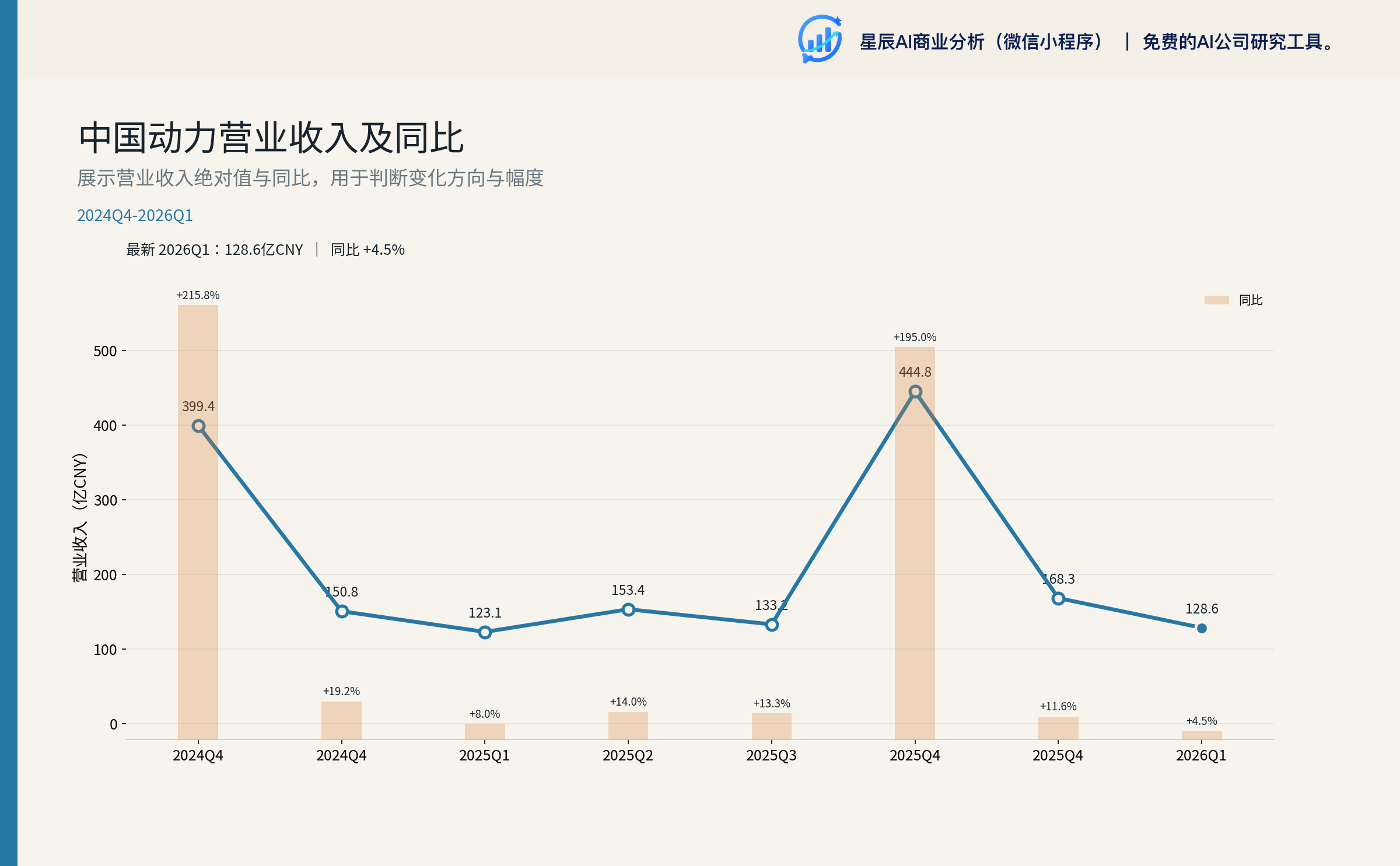Click the +11.6% bar
This screenshot has width=1400, height=866.
1058,728
